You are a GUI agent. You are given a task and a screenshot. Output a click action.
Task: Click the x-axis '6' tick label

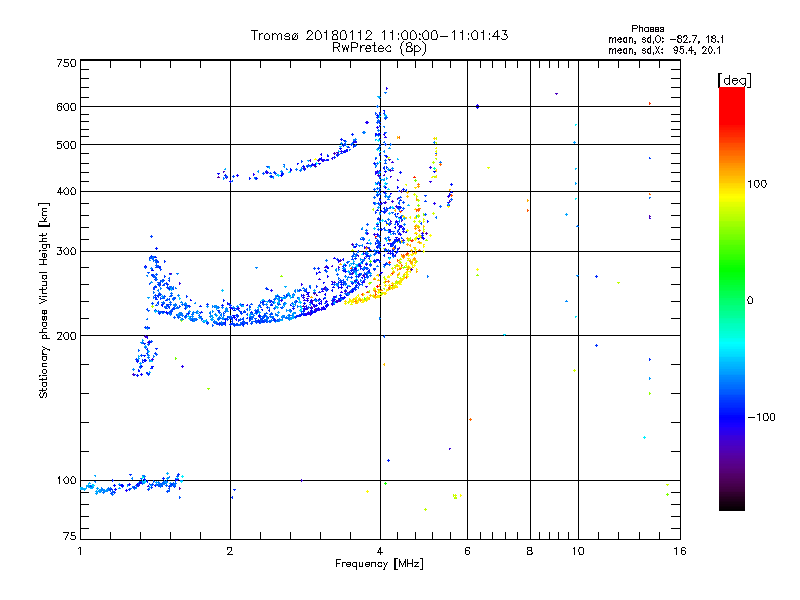pyautogui.click(x=467, y=551)
